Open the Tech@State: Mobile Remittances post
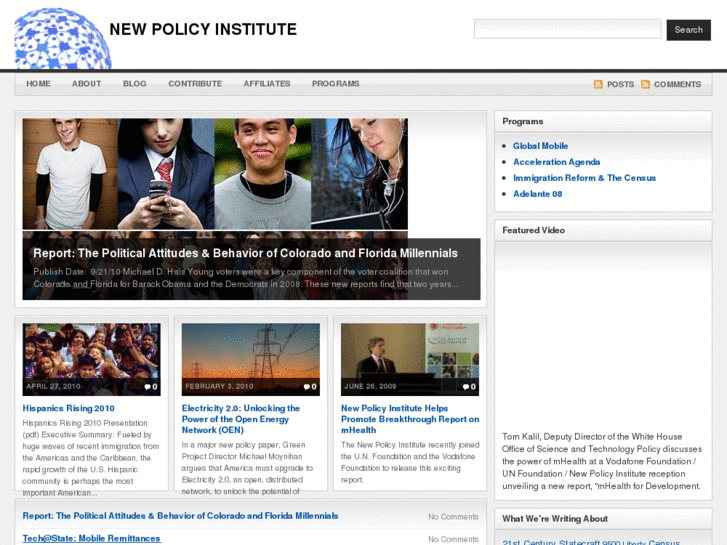The height and width of the screenshot is (545, 727). pyautogui.click(x=91, y=539)
